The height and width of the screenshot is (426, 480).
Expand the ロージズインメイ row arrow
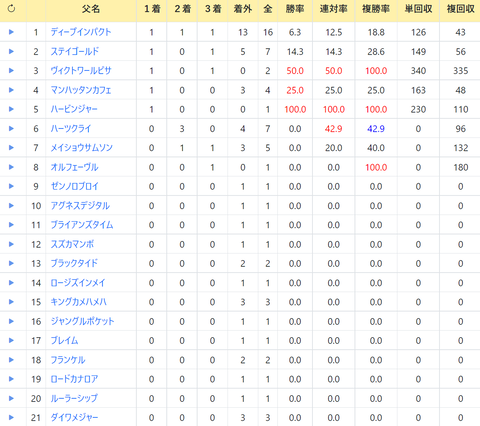coord(11,283)
